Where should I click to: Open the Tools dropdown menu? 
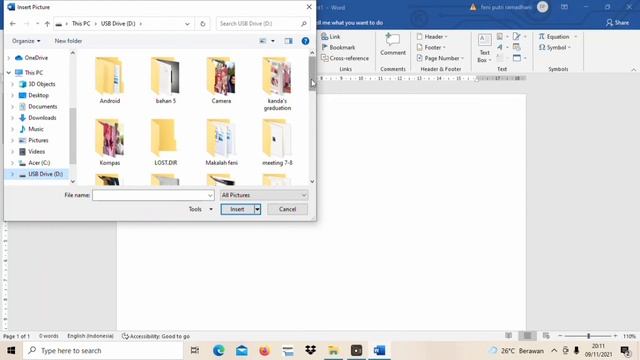click(x=200, y=209)
